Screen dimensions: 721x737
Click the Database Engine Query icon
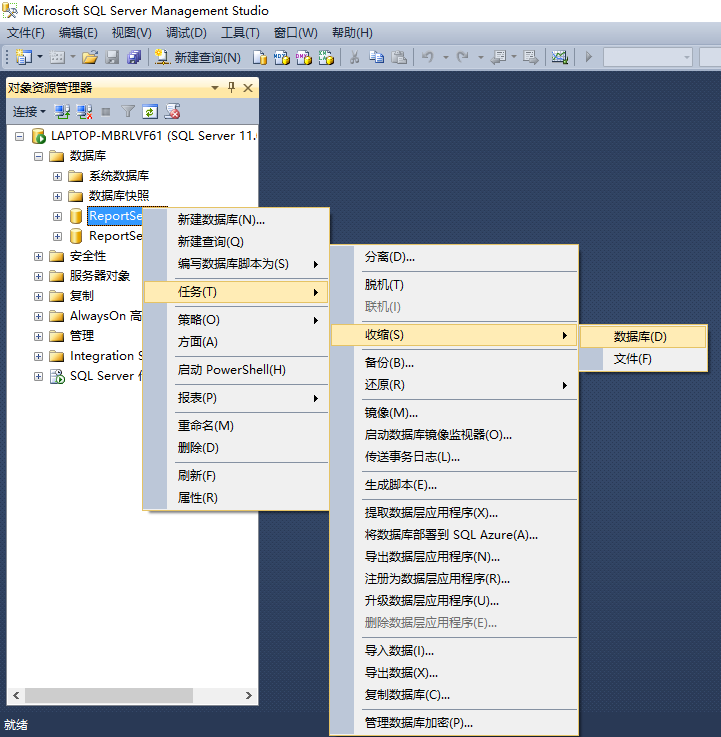coord(259,57)
